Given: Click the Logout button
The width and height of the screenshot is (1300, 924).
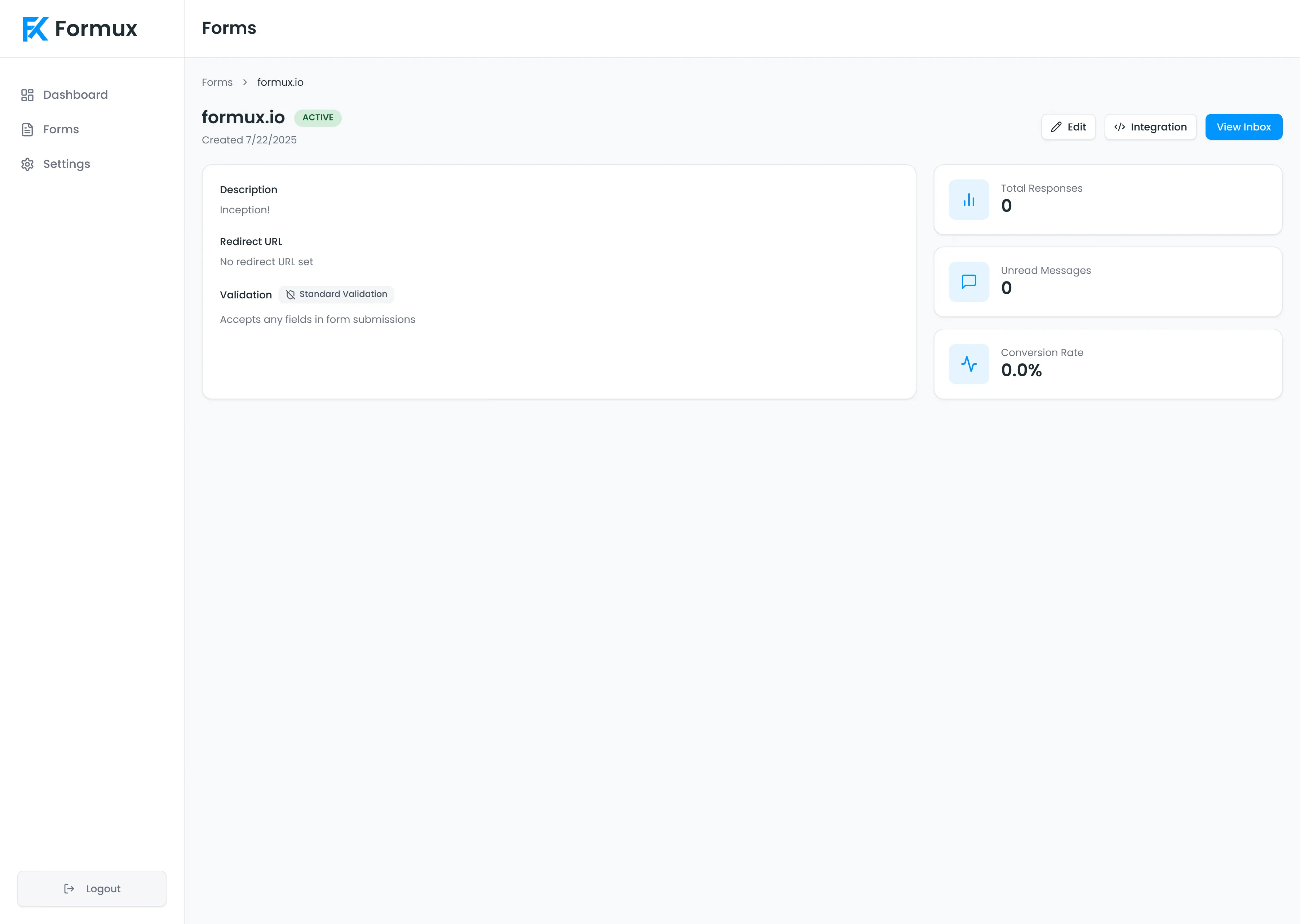Looking at the screenshot, I should (x=92, y=889).
